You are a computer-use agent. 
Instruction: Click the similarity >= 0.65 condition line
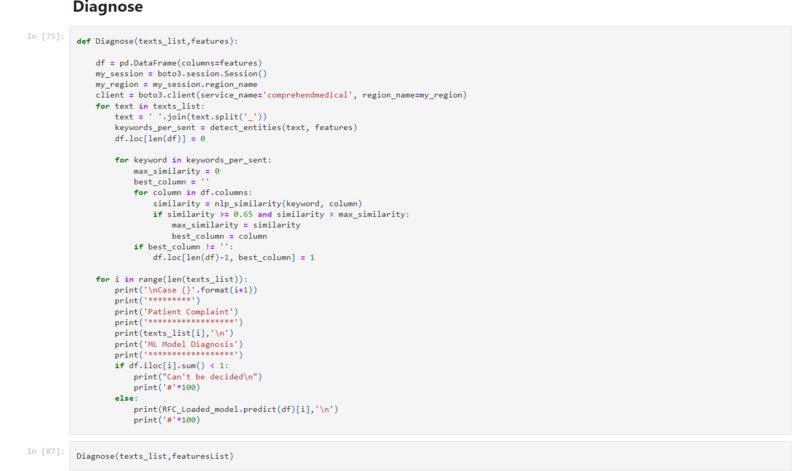281,214
